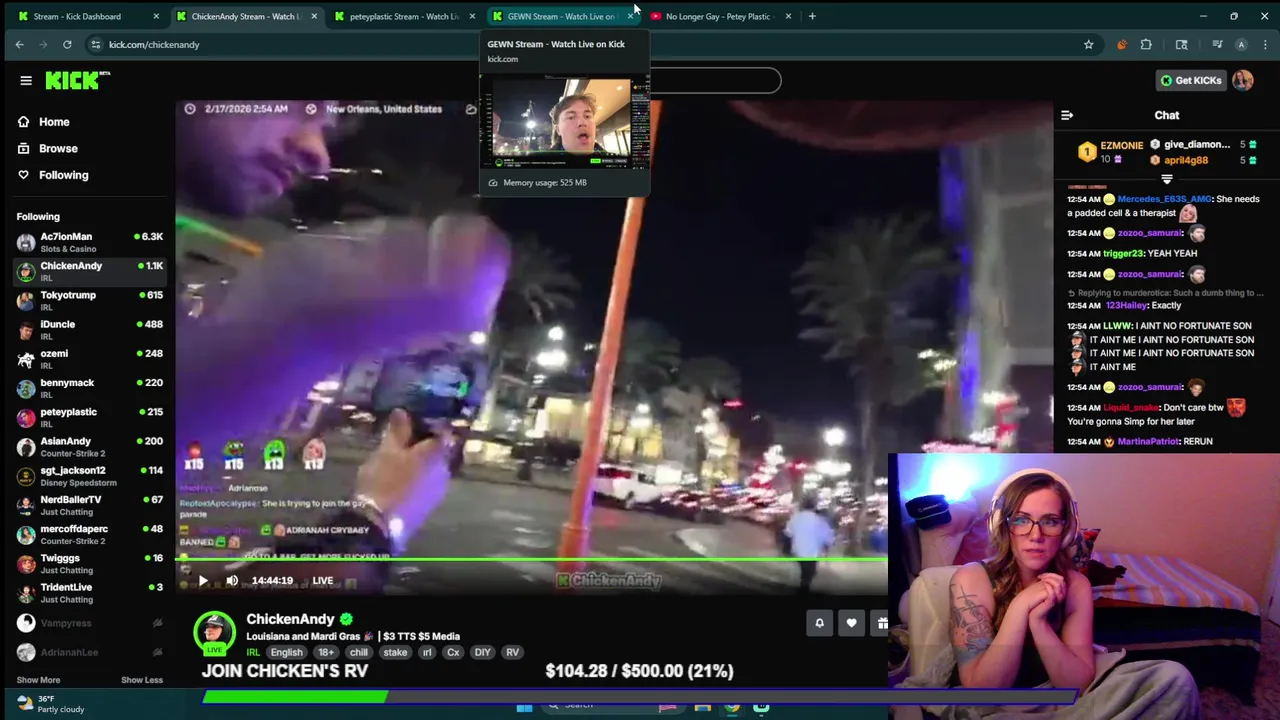Image resolution: width=1280 pixels, height=720 pixels.
Task: Jump to LIVE in player
Action: [x=322, y=580]
